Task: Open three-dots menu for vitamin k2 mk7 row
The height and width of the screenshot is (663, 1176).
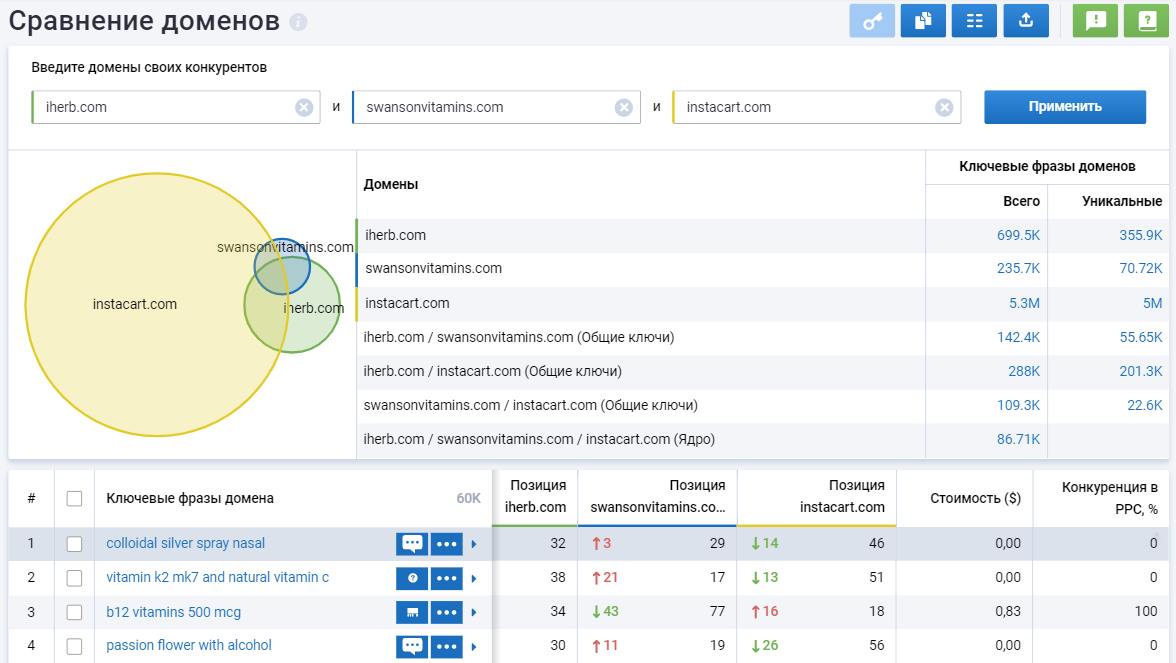Action: click(x=446, y=578)
